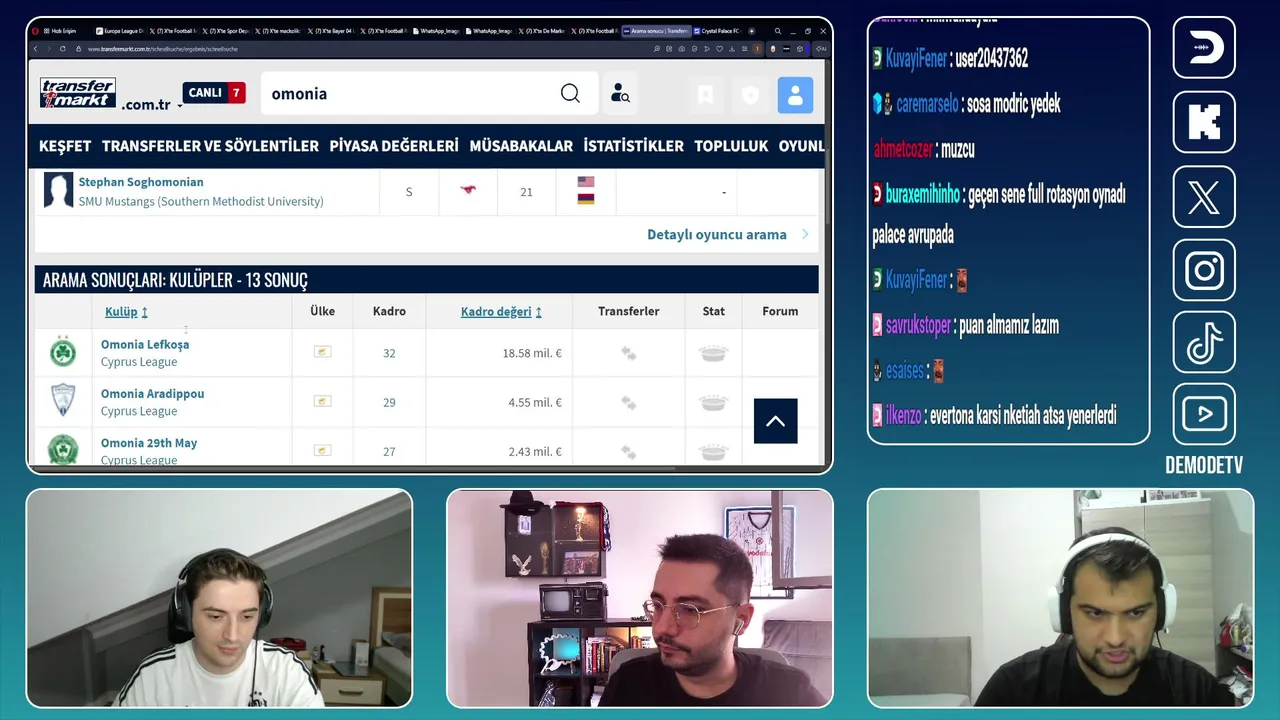
Task: Open stadium icon for Omonia Lefkoşa
Action: (713, 353)
